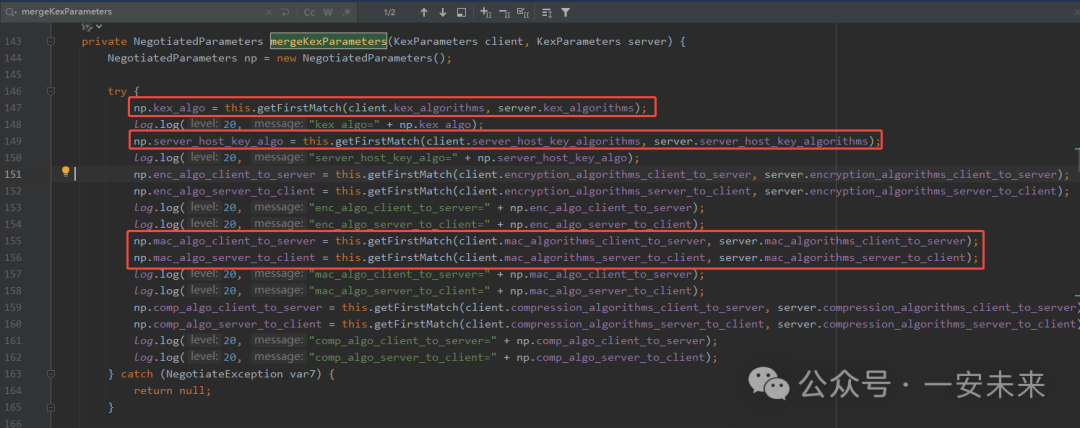The image size is (1080, 428).
Task: Jump to the previous search occurrence arrow
Action: [x=424, y=13]
